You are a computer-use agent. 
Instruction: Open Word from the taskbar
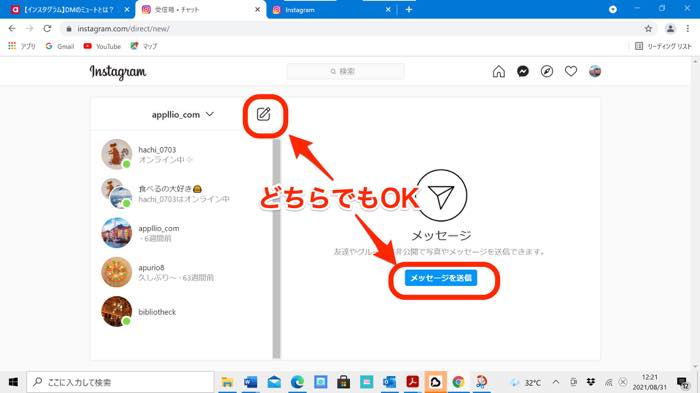coord(251,382)
